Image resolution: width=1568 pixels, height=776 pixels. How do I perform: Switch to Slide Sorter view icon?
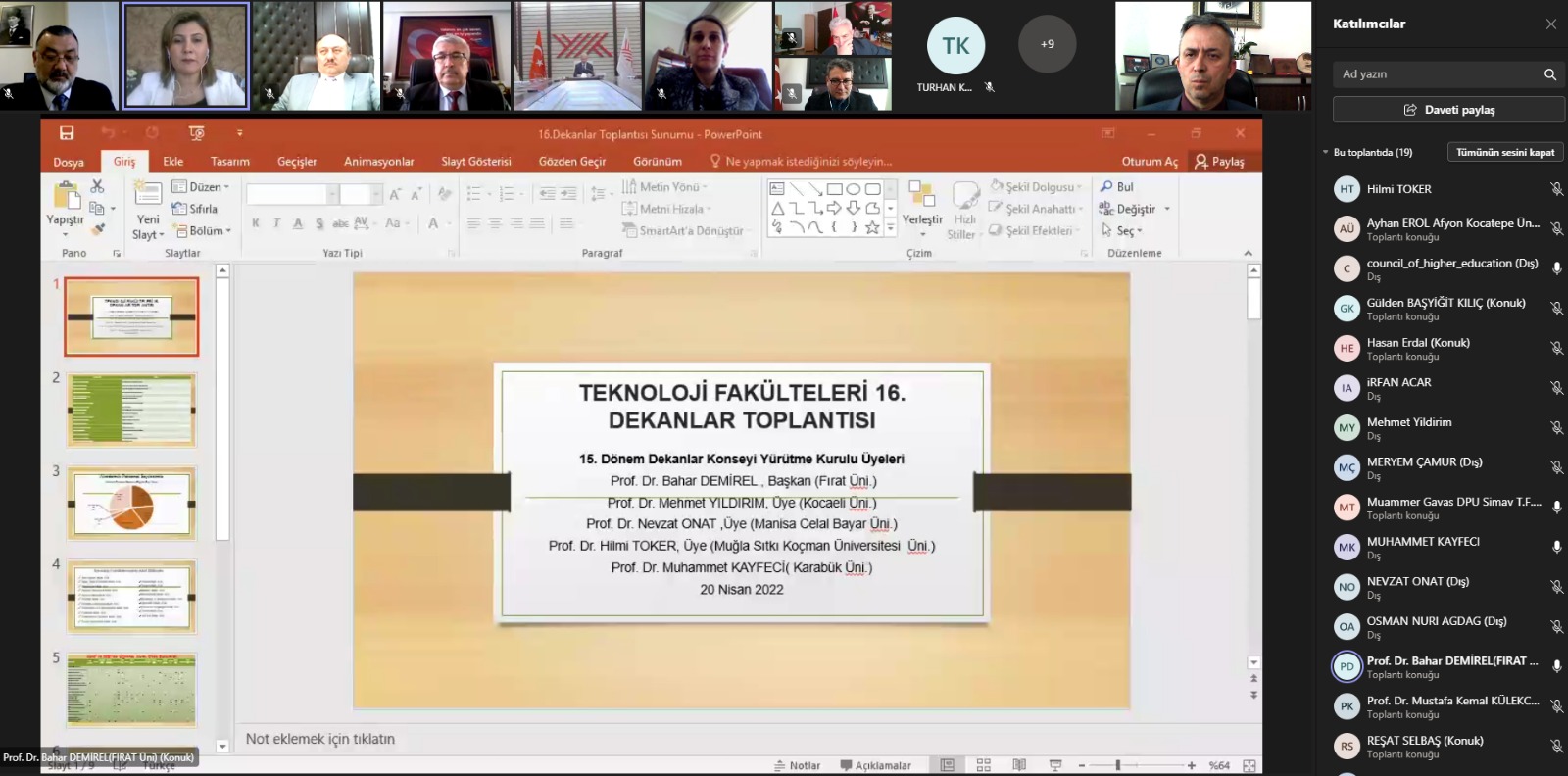tap(984, 765)
